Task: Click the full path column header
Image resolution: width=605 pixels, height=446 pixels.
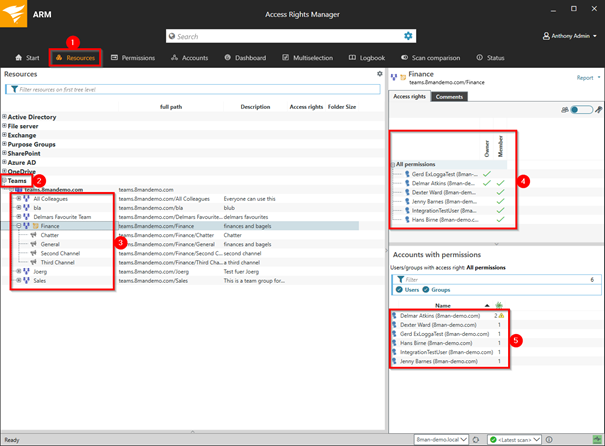Action: pyautogui.click(x=171, y=107)
